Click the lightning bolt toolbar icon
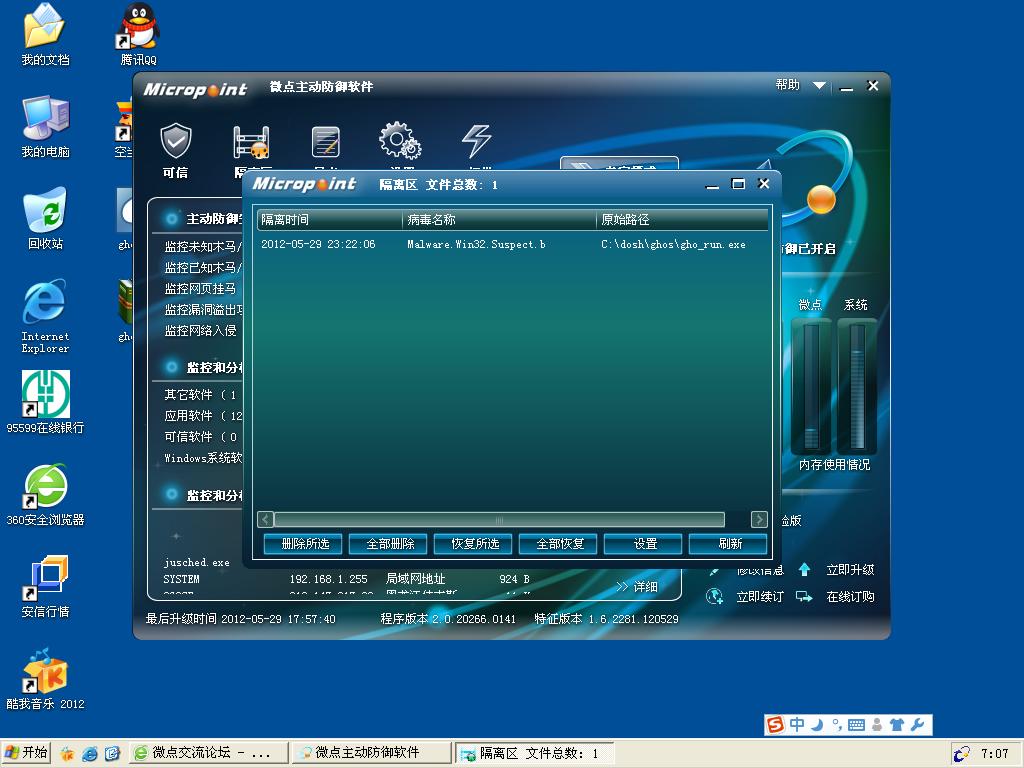The image size is (1024, 768). pyautogui.click(x=476, y=140)
